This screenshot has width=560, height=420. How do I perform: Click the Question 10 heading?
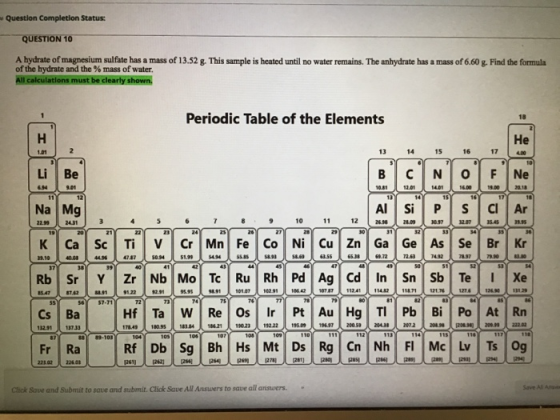click(47, 39)
